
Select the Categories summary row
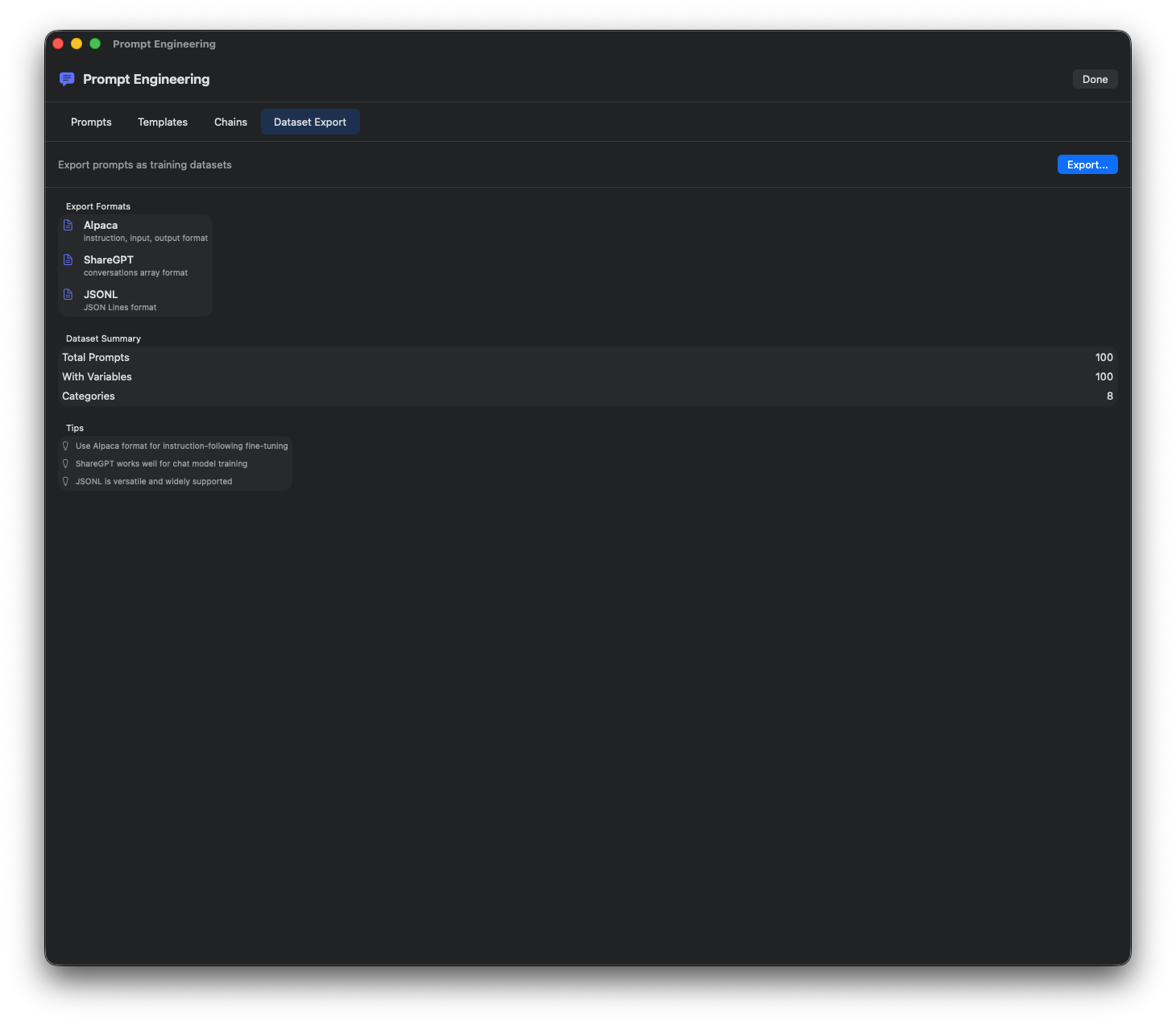tap(587, 396)
